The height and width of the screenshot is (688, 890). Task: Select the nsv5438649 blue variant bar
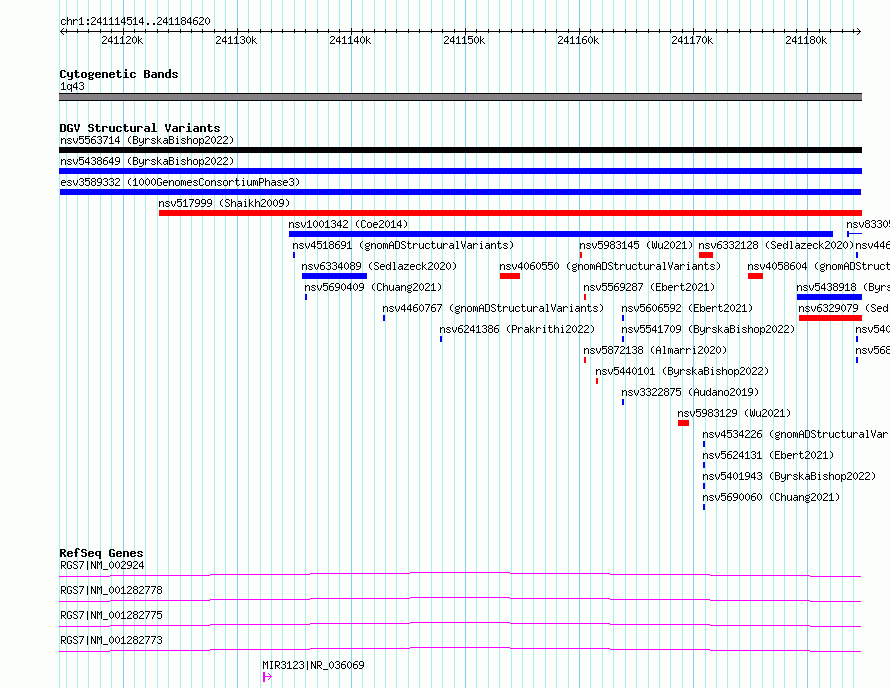pos(460,171)
